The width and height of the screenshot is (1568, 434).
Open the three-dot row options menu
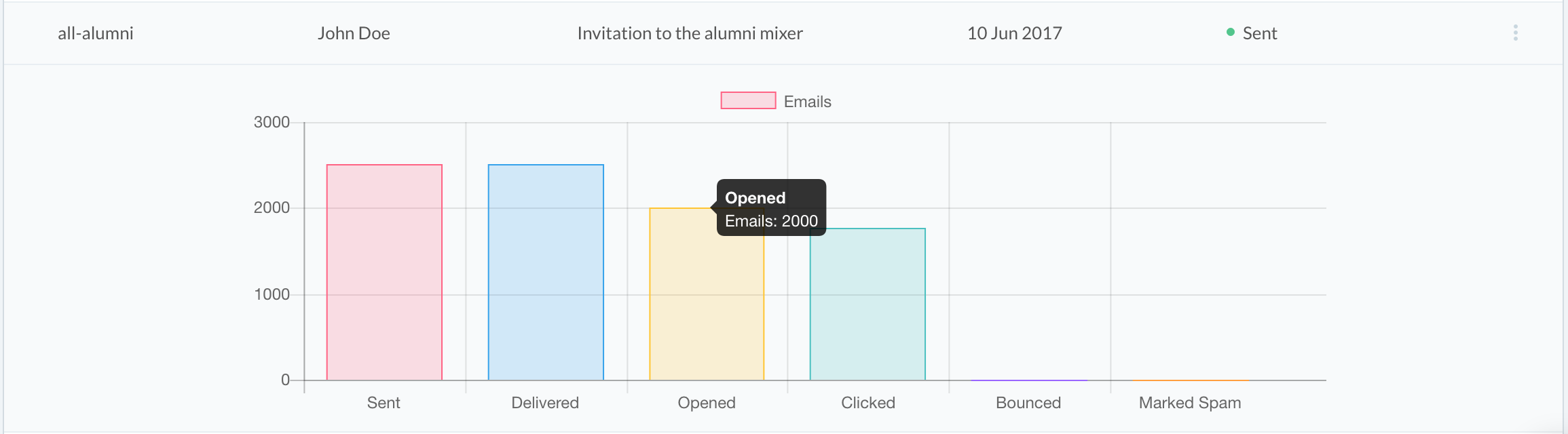coord(1515,33)
